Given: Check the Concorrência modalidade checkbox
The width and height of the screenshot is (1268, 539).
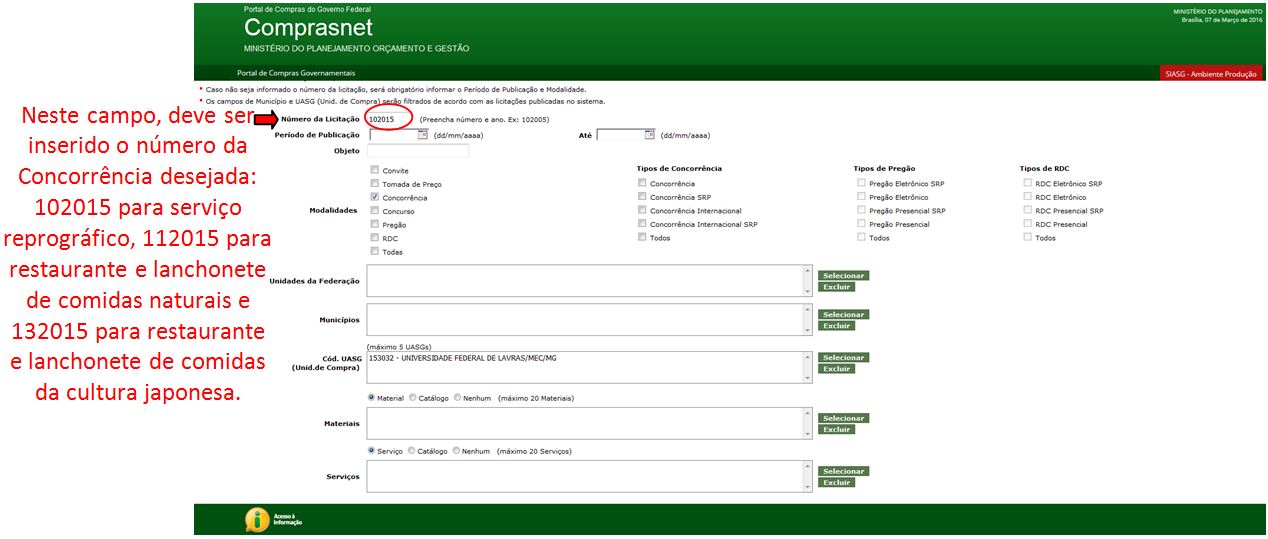Looking at the screenshot, I should coord(375,198).
